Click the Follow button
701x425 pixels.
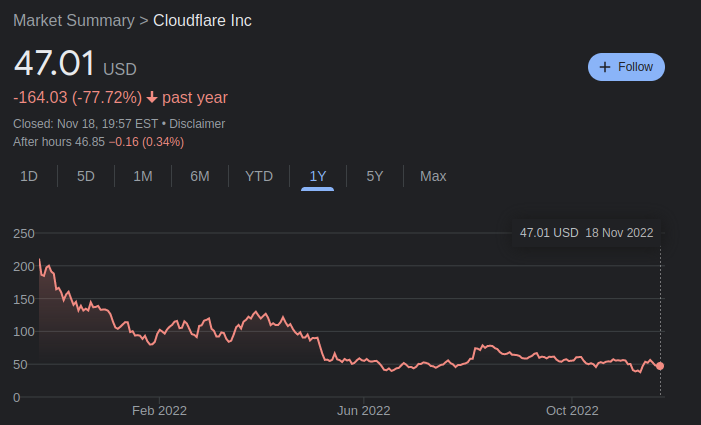626,67
